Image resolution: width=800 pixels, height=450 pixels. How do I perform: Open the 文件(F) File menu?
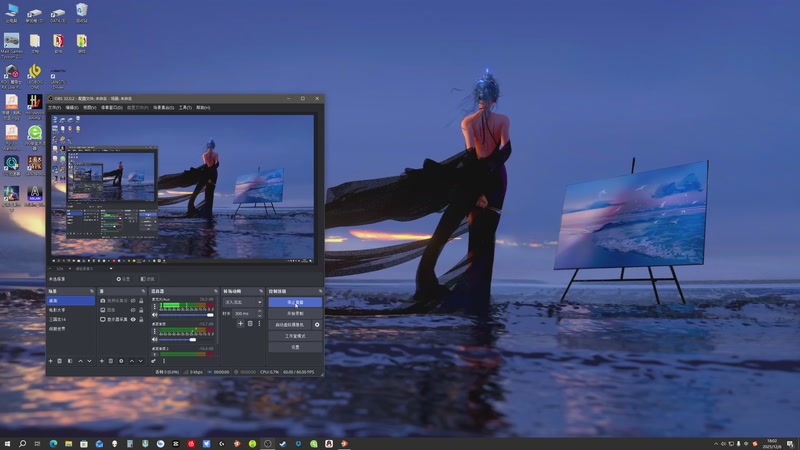click(55, 108)
